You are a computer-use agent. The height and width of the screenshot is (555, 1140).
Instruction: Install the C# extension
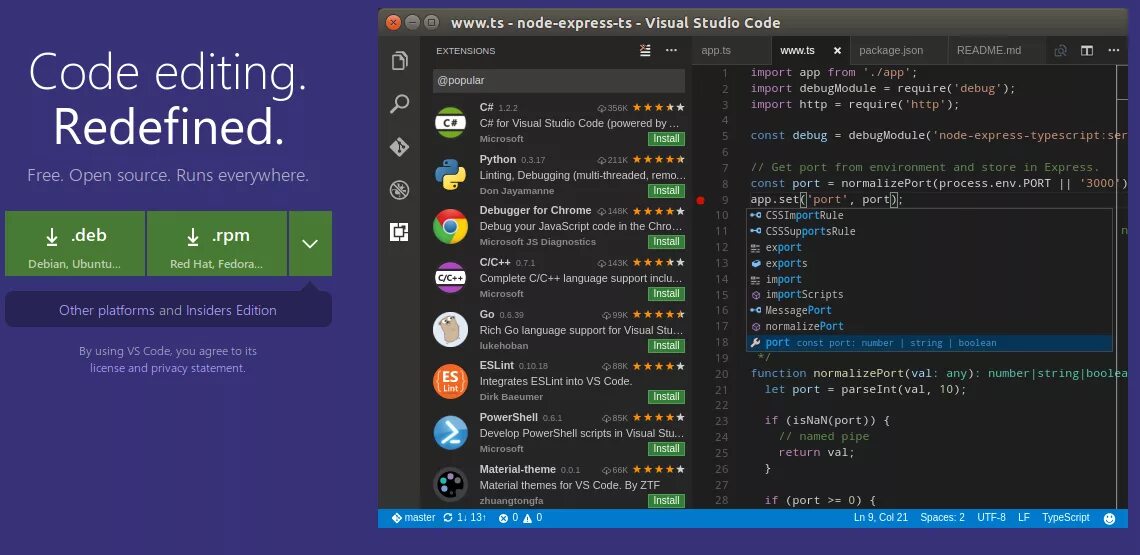click(666, 139)
